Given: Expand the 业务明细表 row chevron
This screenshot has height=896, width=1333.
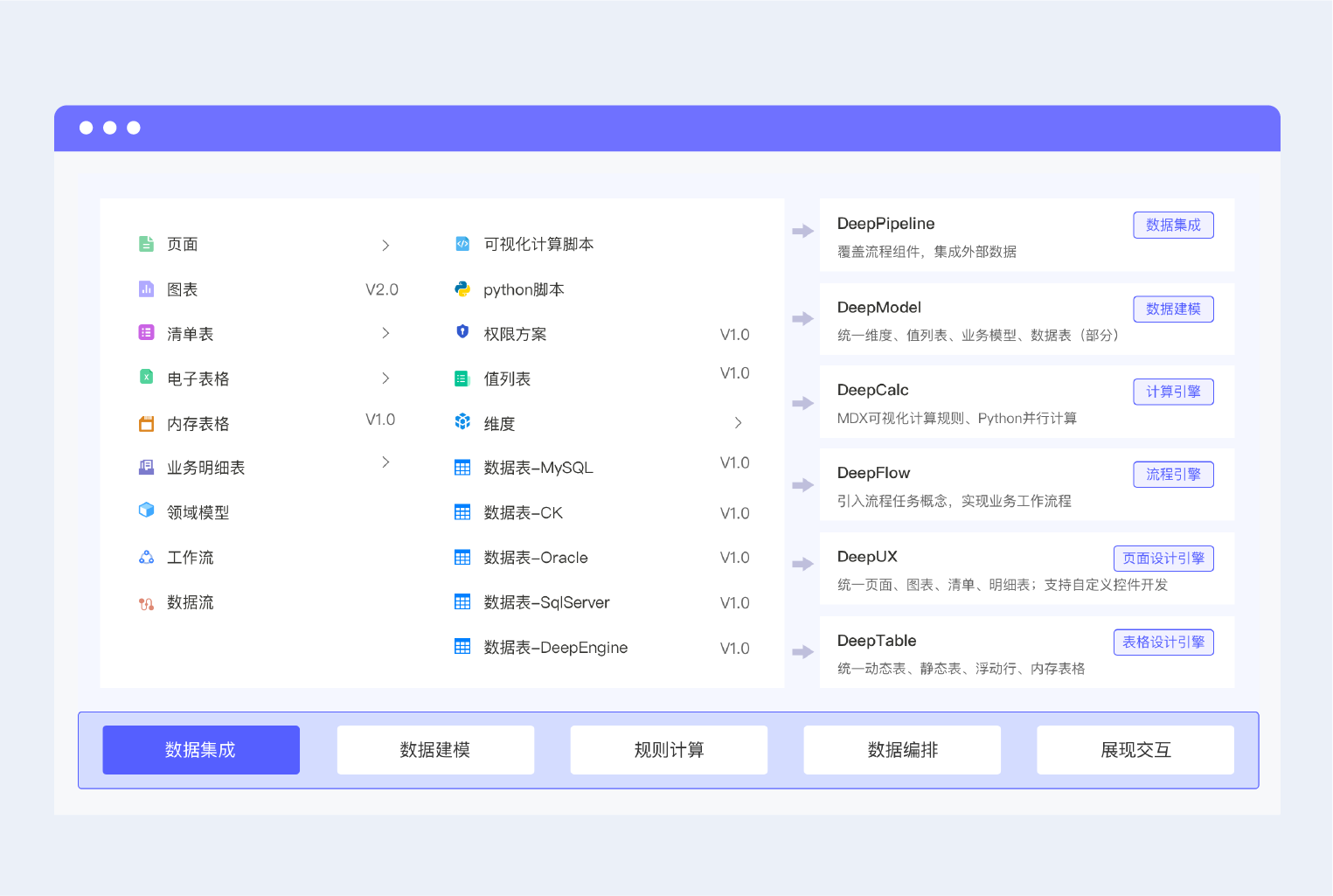Looking at the screenshot, I should tap(385, 462).
